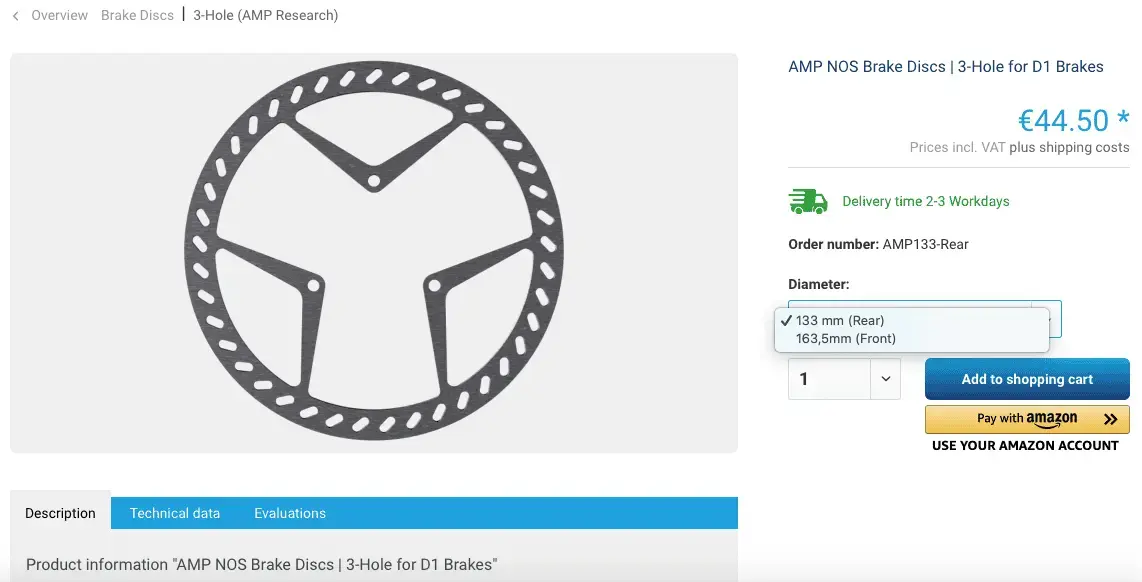Choose the 133 mm (Rear) option

point(912,321)
